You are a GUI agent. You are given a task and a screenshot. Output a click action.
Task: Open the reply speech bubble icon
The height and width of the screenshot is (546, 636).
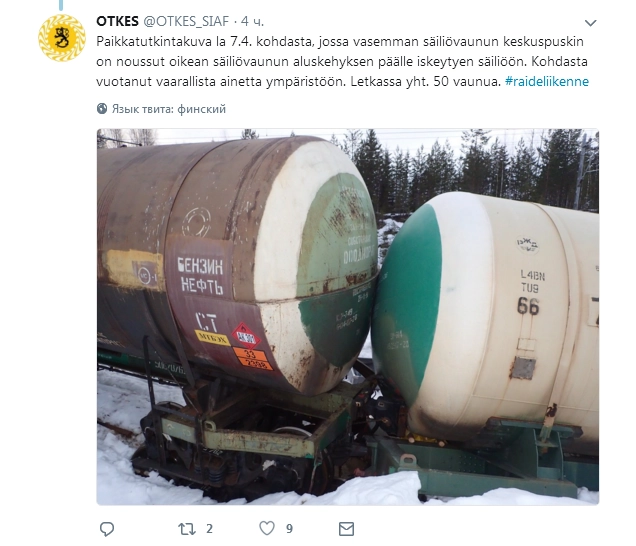pyautogui.click(x=107, y=529)
